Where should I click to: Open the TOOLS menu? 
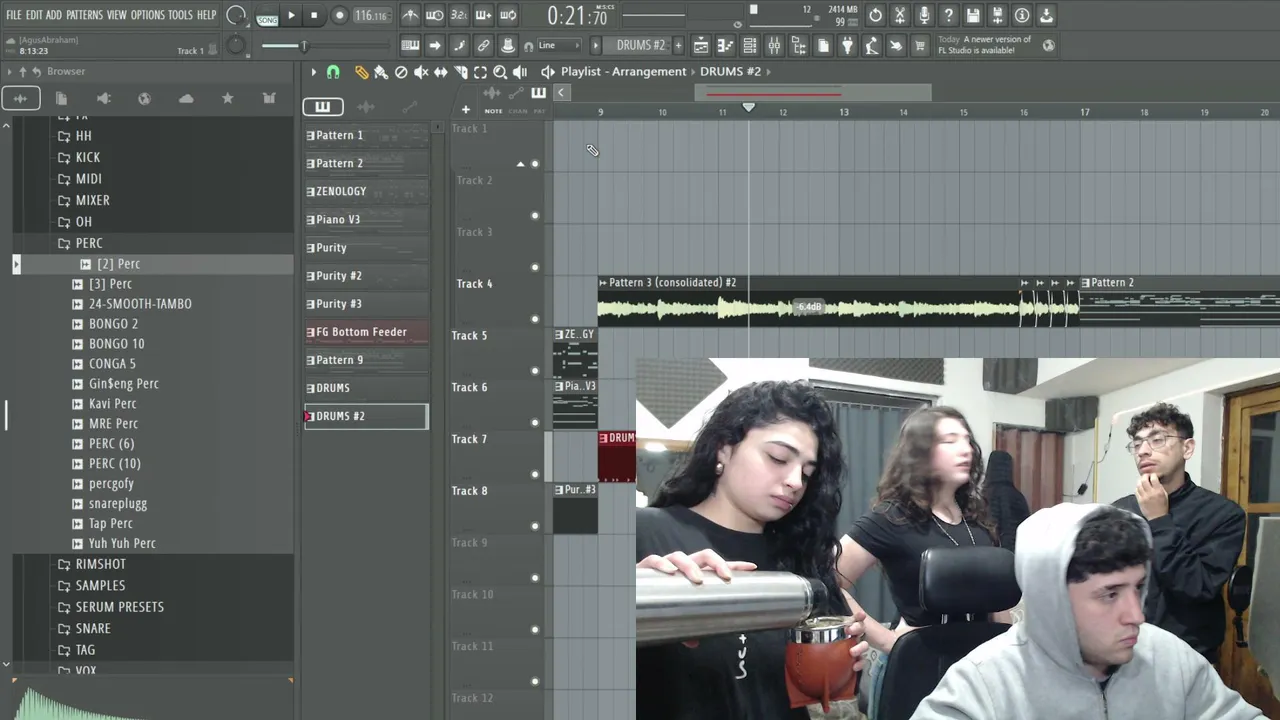(x=180, y=15)
